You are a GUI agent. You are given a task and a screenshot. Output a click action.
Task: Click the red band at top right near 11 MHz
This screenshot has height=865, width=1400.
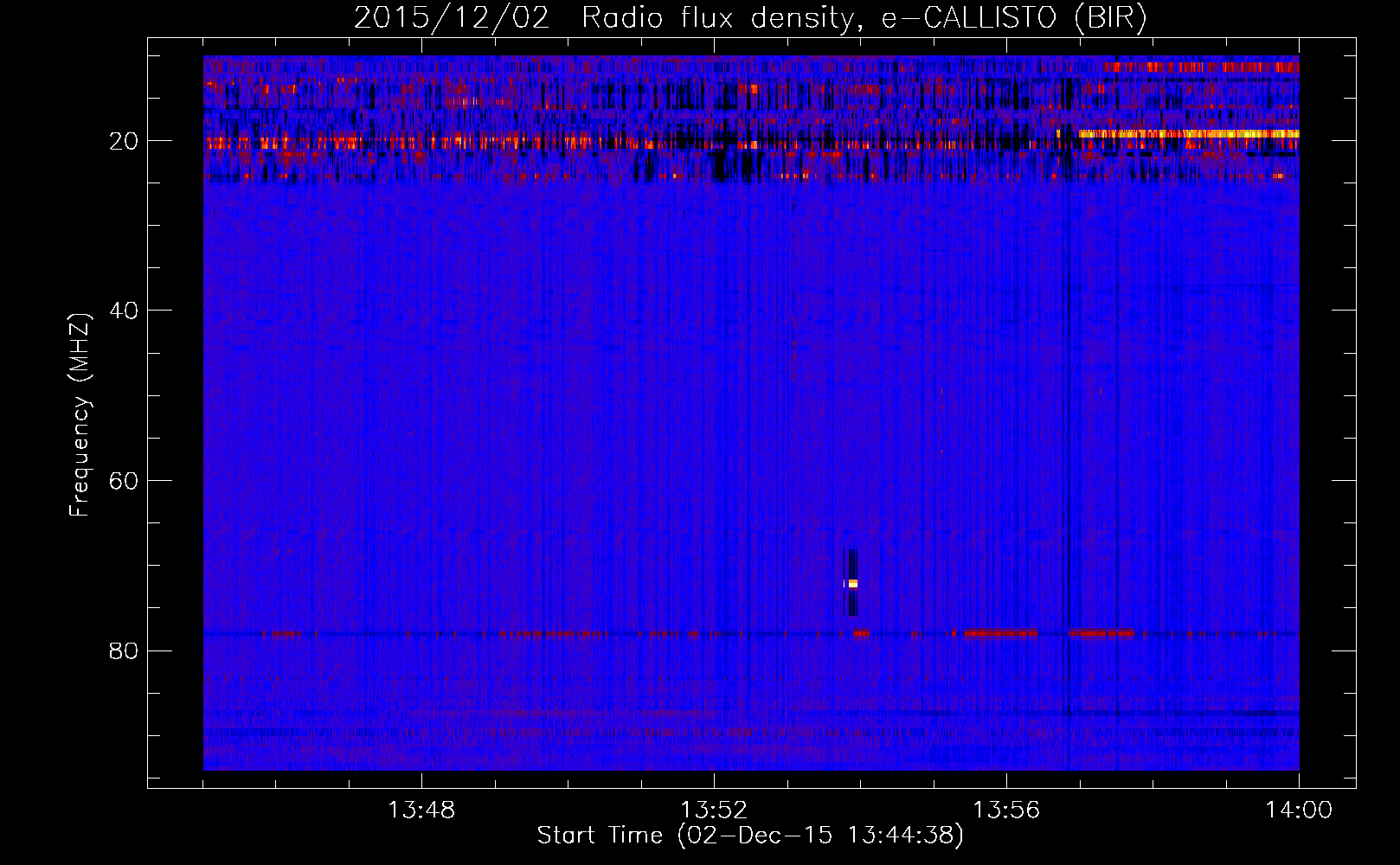point(1201,67)
